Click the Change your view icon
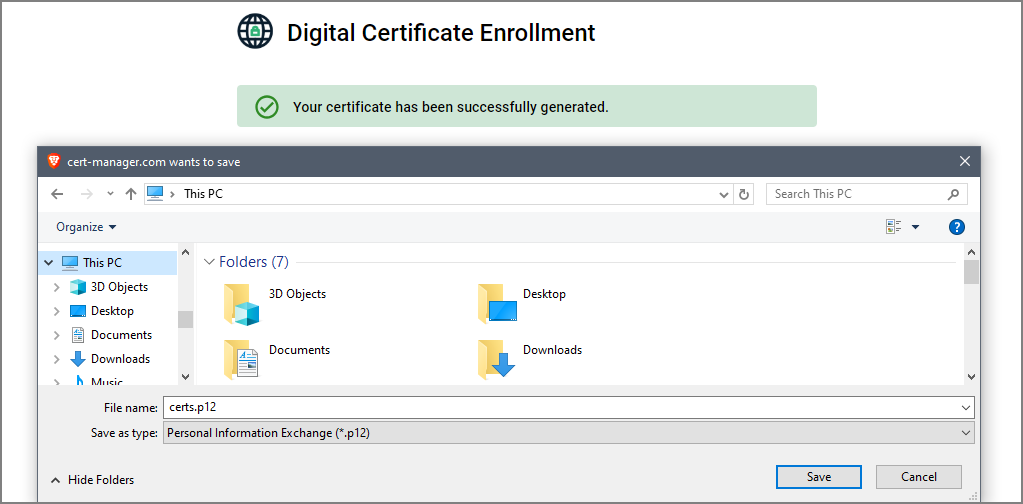1023x504 pixels. 893,227
